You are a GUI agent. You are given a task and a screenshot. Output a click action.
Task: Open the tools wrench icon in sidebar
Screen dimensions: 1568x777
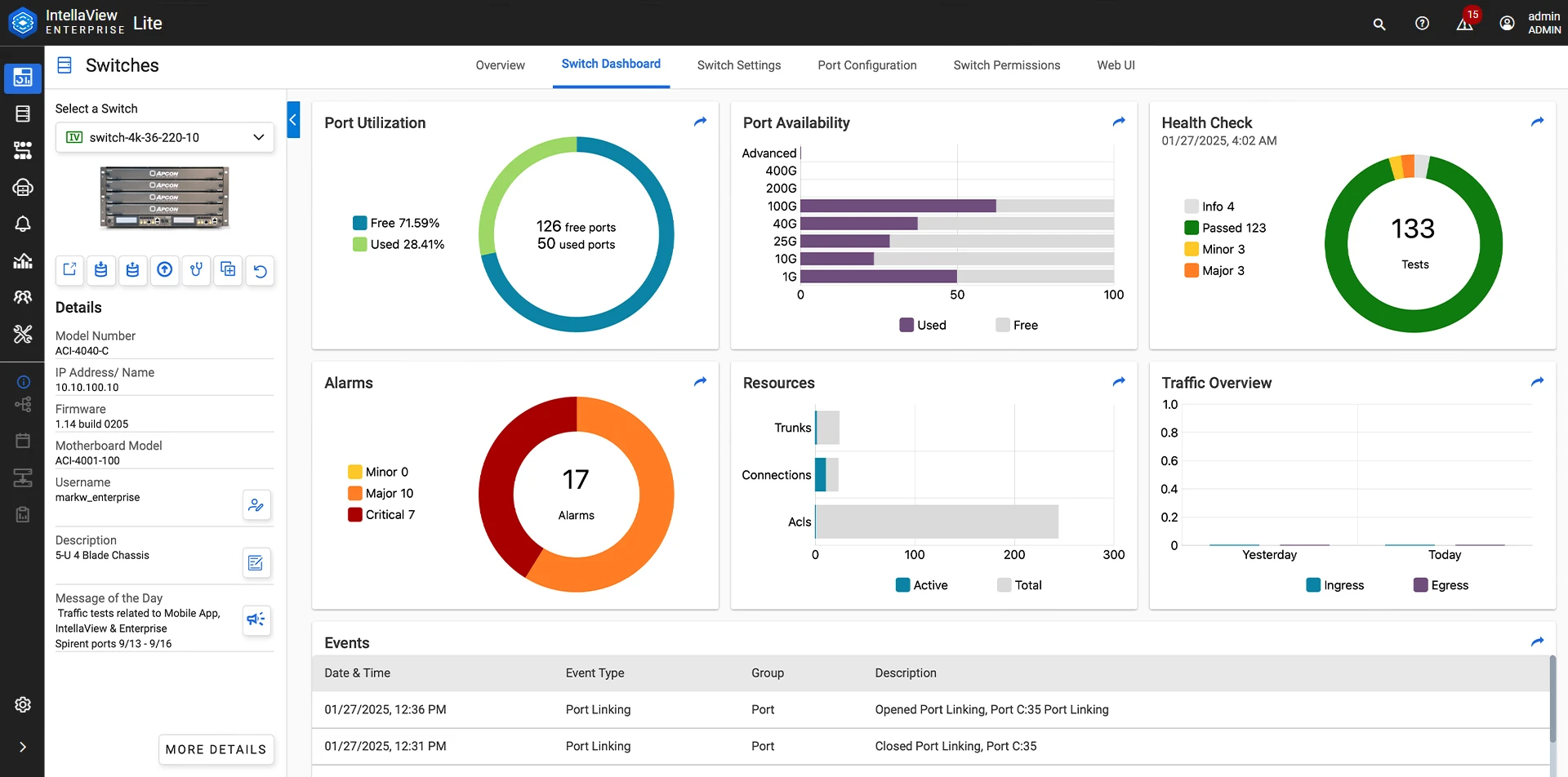point(23,334)
